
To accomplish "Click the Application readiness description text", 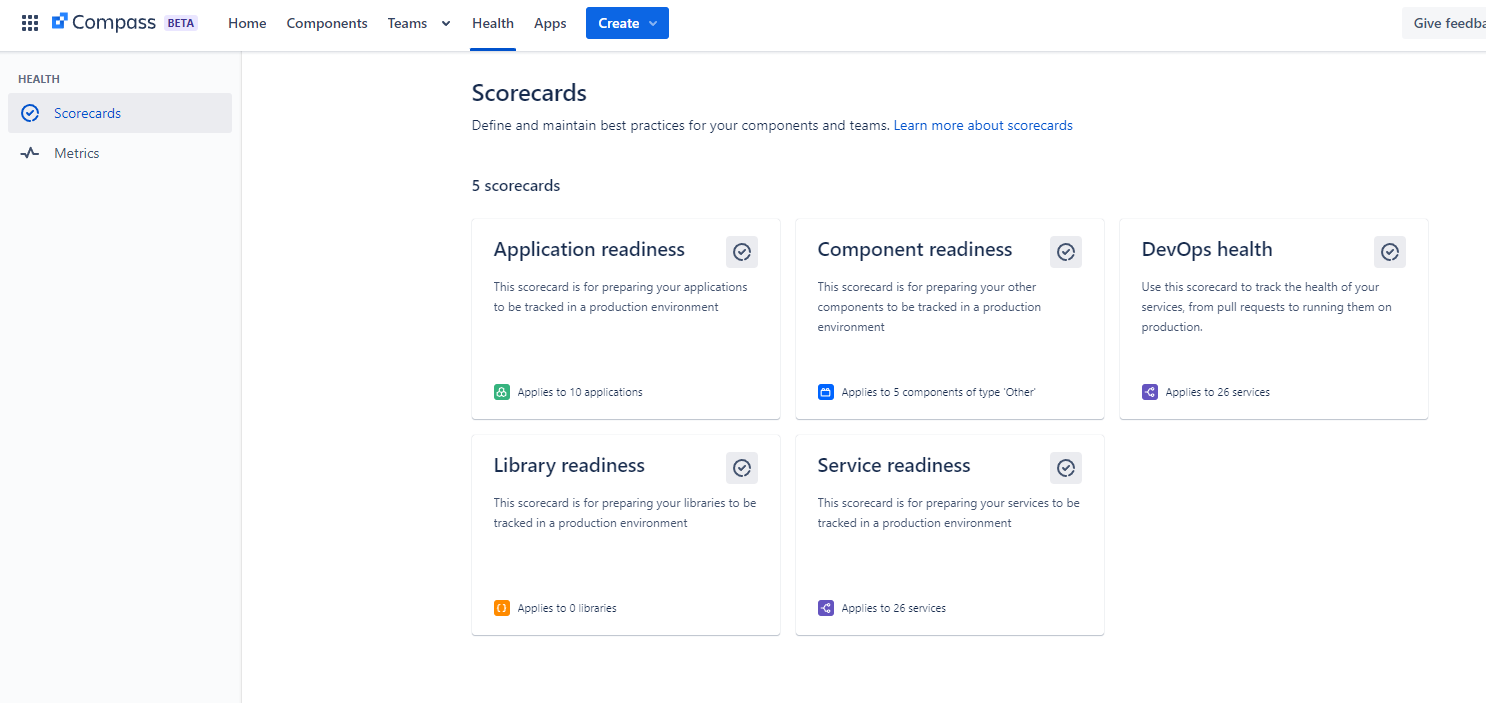I will pyautogui.click(x=620, y=297).
